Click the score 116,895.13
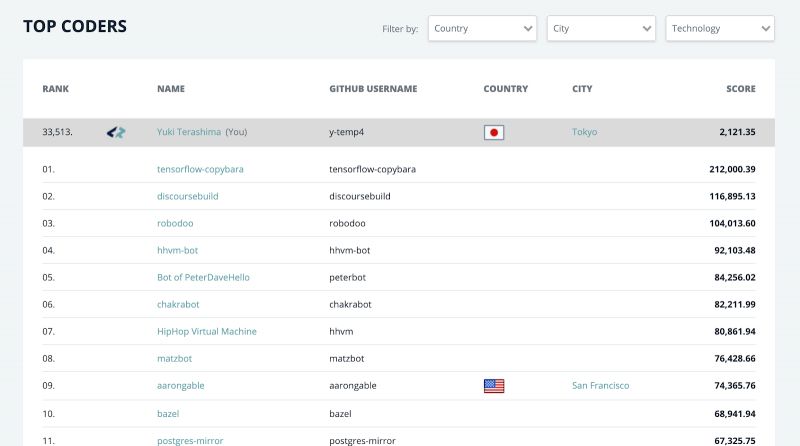Screen dimensions: 800x446 coord(732,196)
